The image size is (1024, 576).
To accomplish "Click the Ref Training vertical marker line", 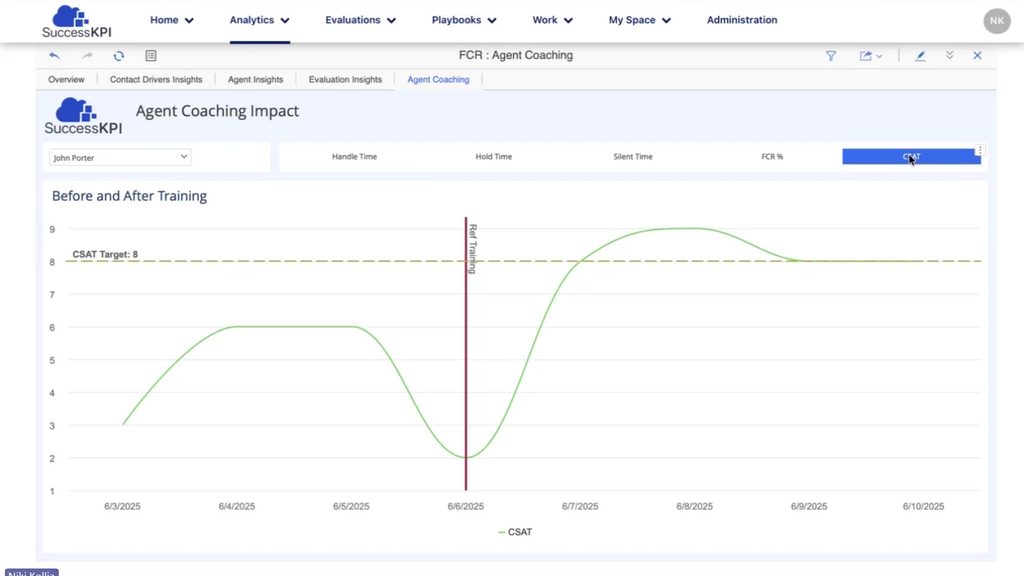I will [x=466, y=353].
